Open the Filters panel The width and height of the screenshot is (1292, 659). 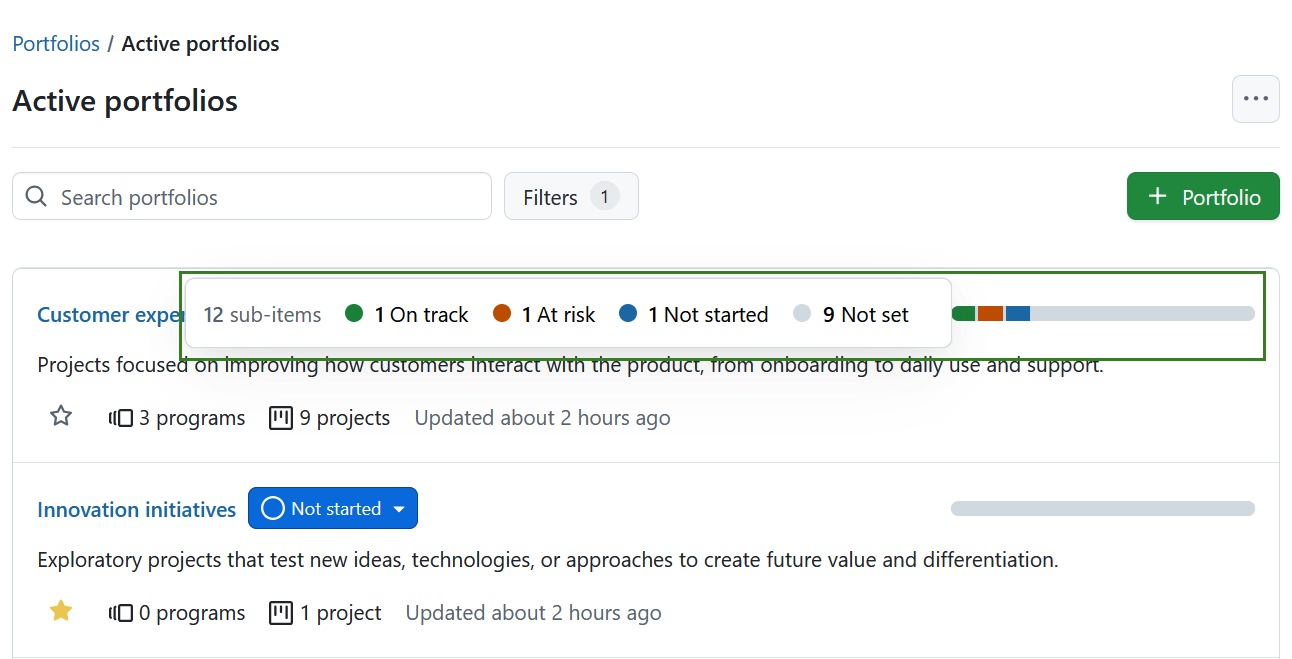571,196
